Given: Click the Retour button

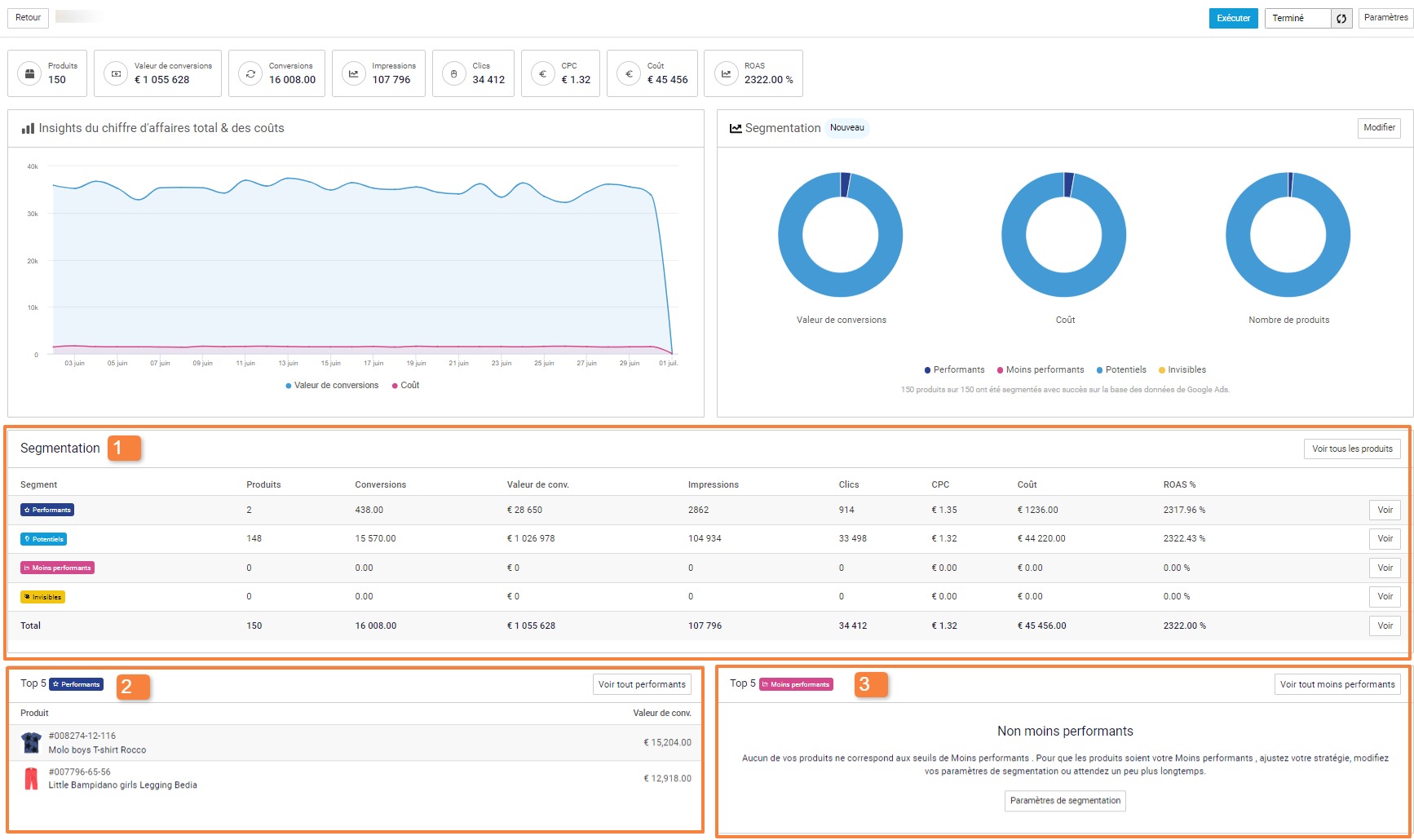Looking at the screenshot, I should (x=28, y=18).
